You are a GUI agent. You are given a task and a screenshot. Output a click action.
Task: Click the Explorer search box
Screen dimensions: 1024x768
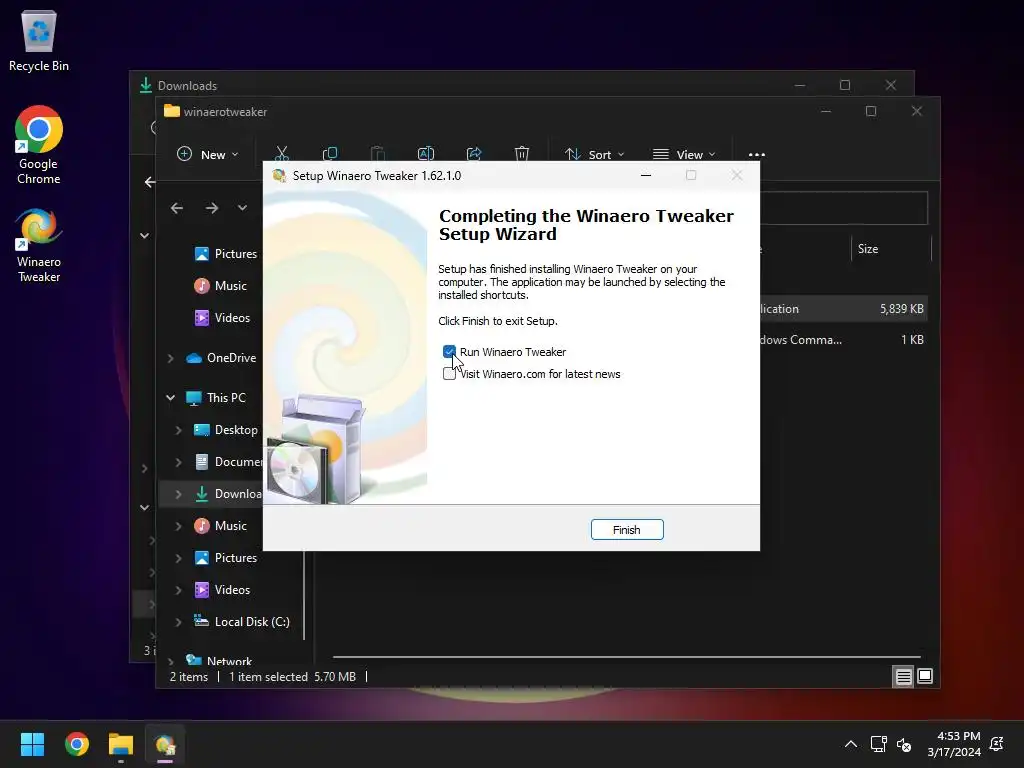pyautogui.click(x=844, y=208)
